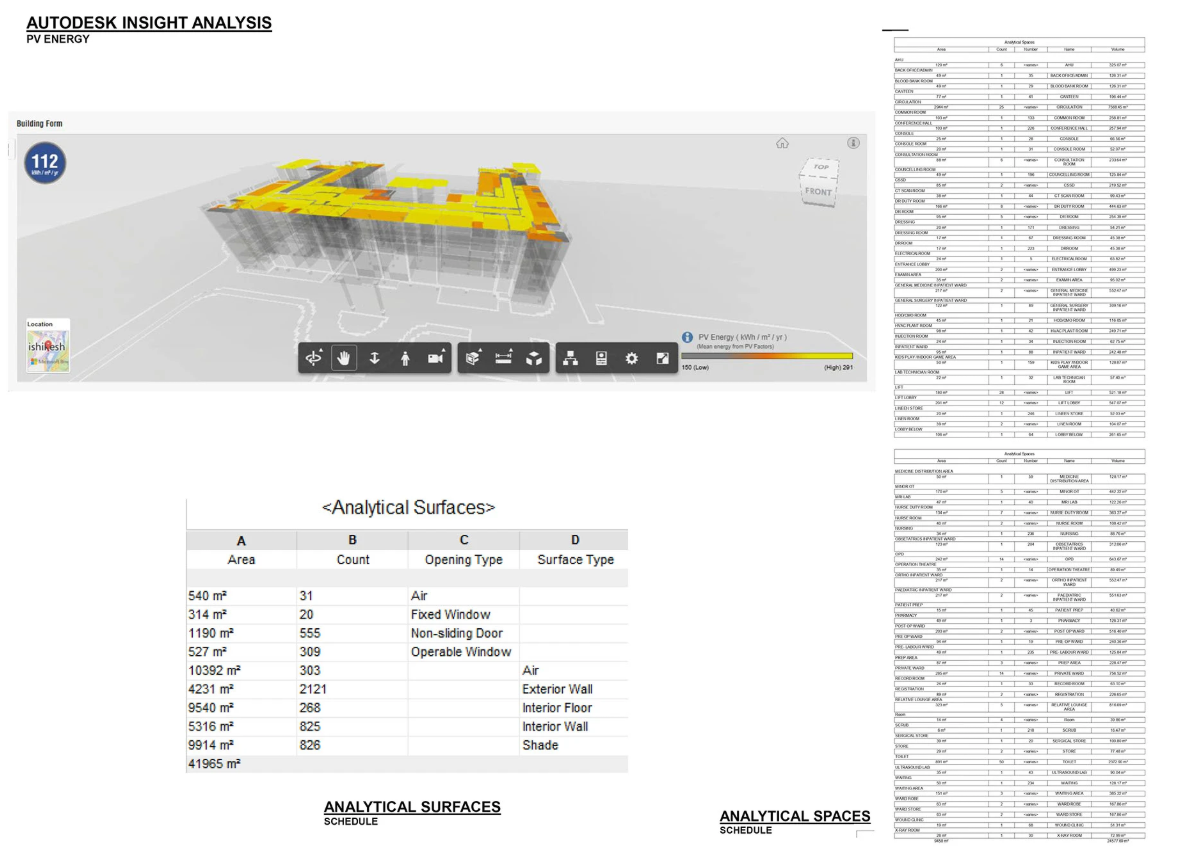Click the info icon beside PV Energy legend
This screenshot has height=852, width=1187.
(687, 337)
